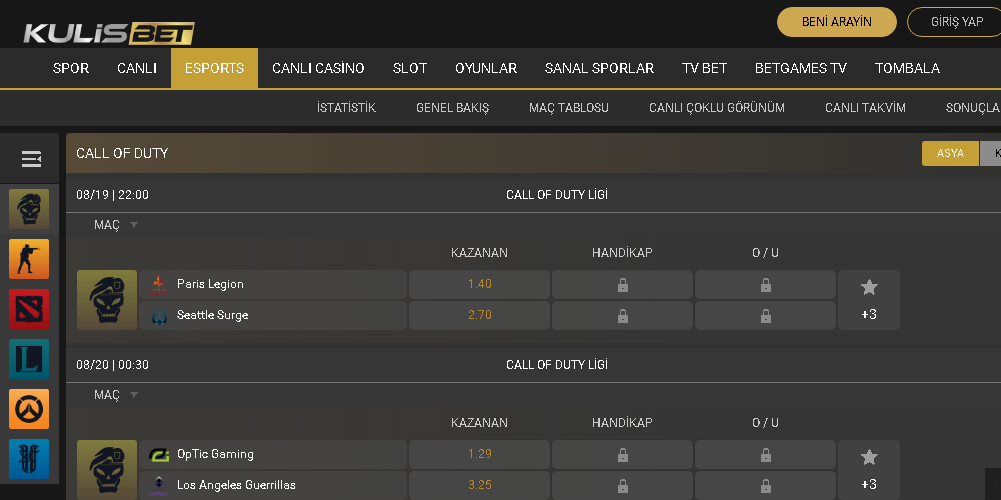
Task: Select the ESPORTS tab
Action: pyautogui.click(x=214, y=68)
